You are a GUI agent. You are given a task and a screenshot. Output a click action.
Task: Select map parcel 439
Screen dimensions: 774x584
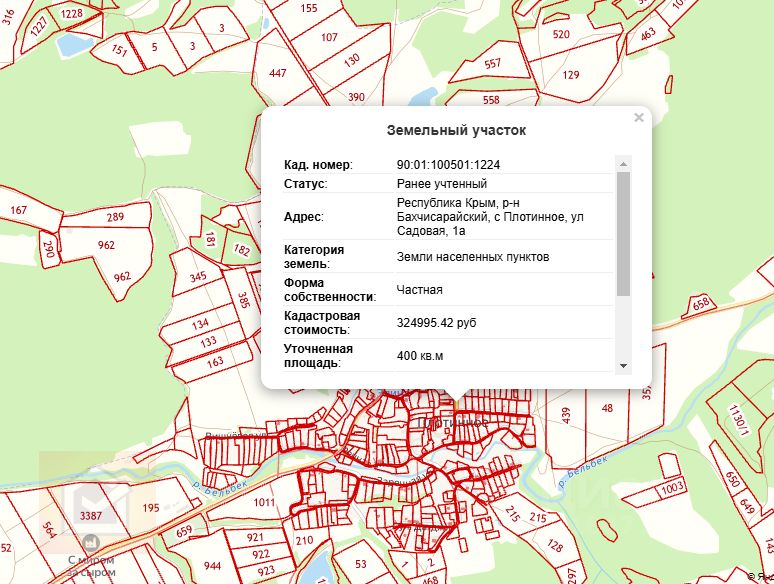(566, 415)
